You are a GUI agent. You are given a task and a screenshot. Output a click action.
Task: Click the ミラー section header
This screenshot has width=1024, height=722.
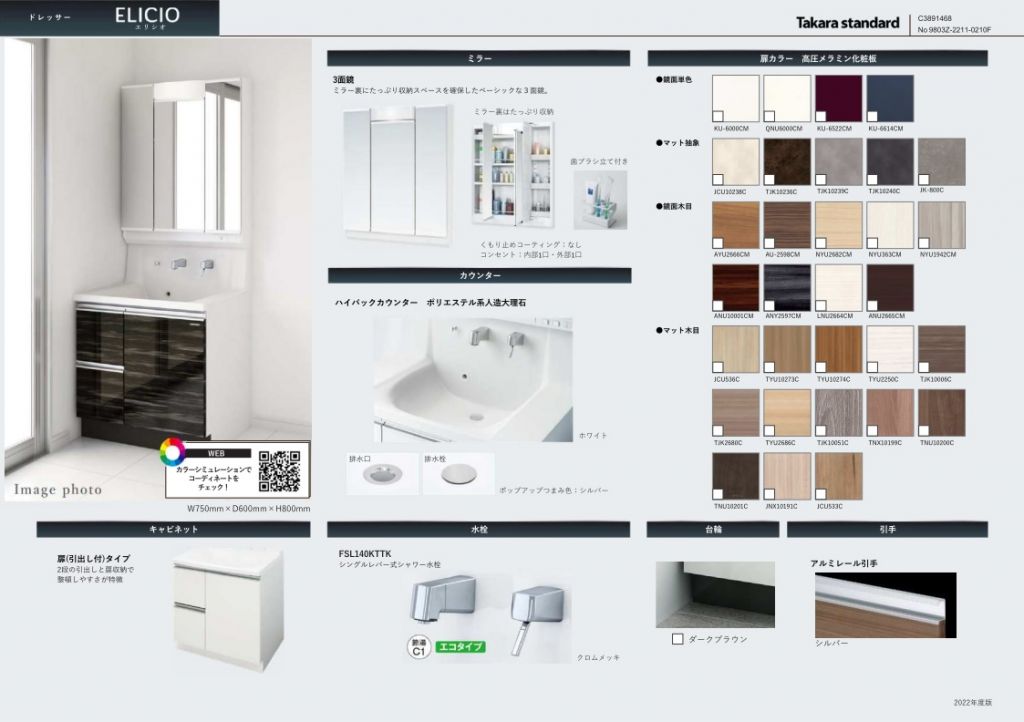(x=479, y=58)
